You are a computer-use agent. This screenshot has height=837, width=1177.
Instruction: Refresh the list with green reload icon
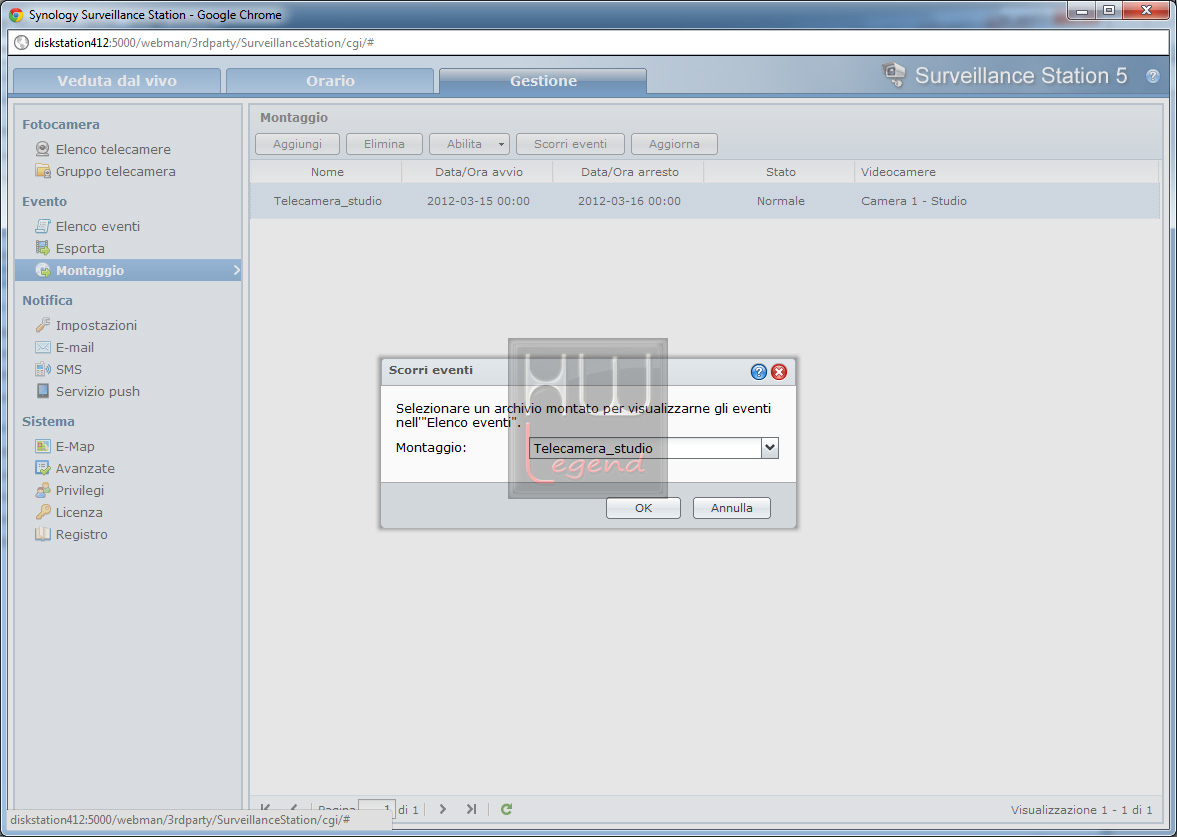pos(507,808)
